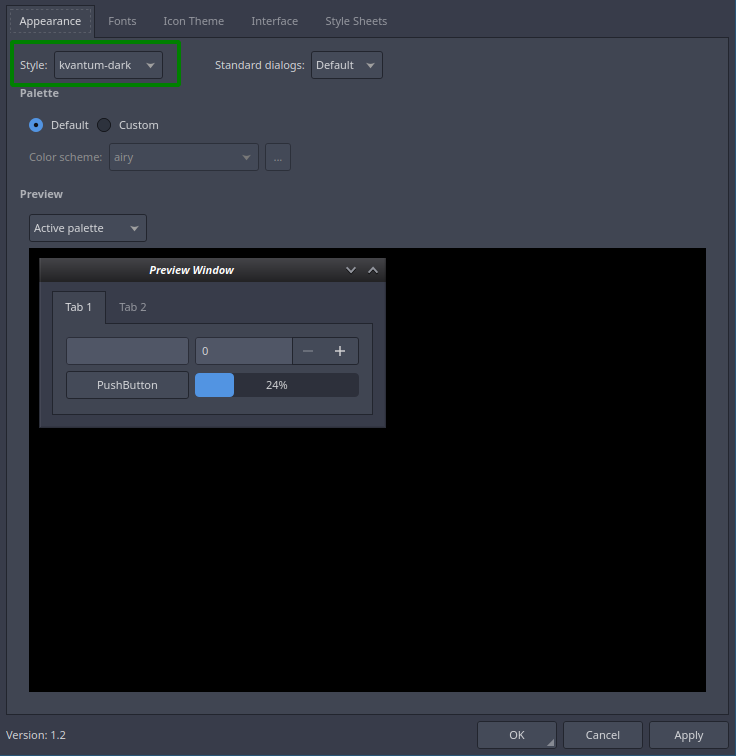This screenshot has height=756, width=736.
Task: Go to the Style Sheets tab
Action: [356, 21]
